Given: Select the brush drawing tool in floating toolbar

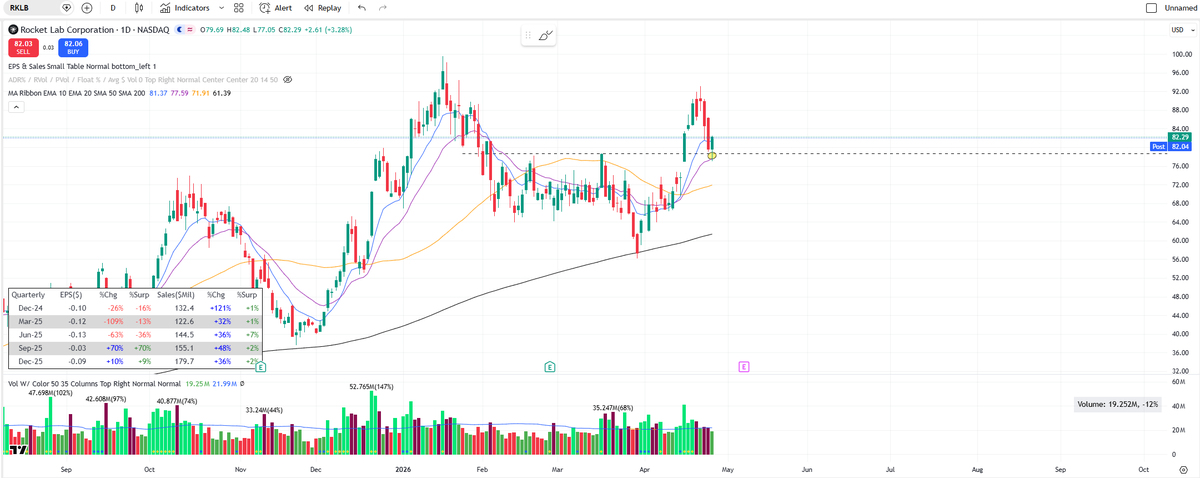Looking at the screenshot, I should [x=545, y=35].
